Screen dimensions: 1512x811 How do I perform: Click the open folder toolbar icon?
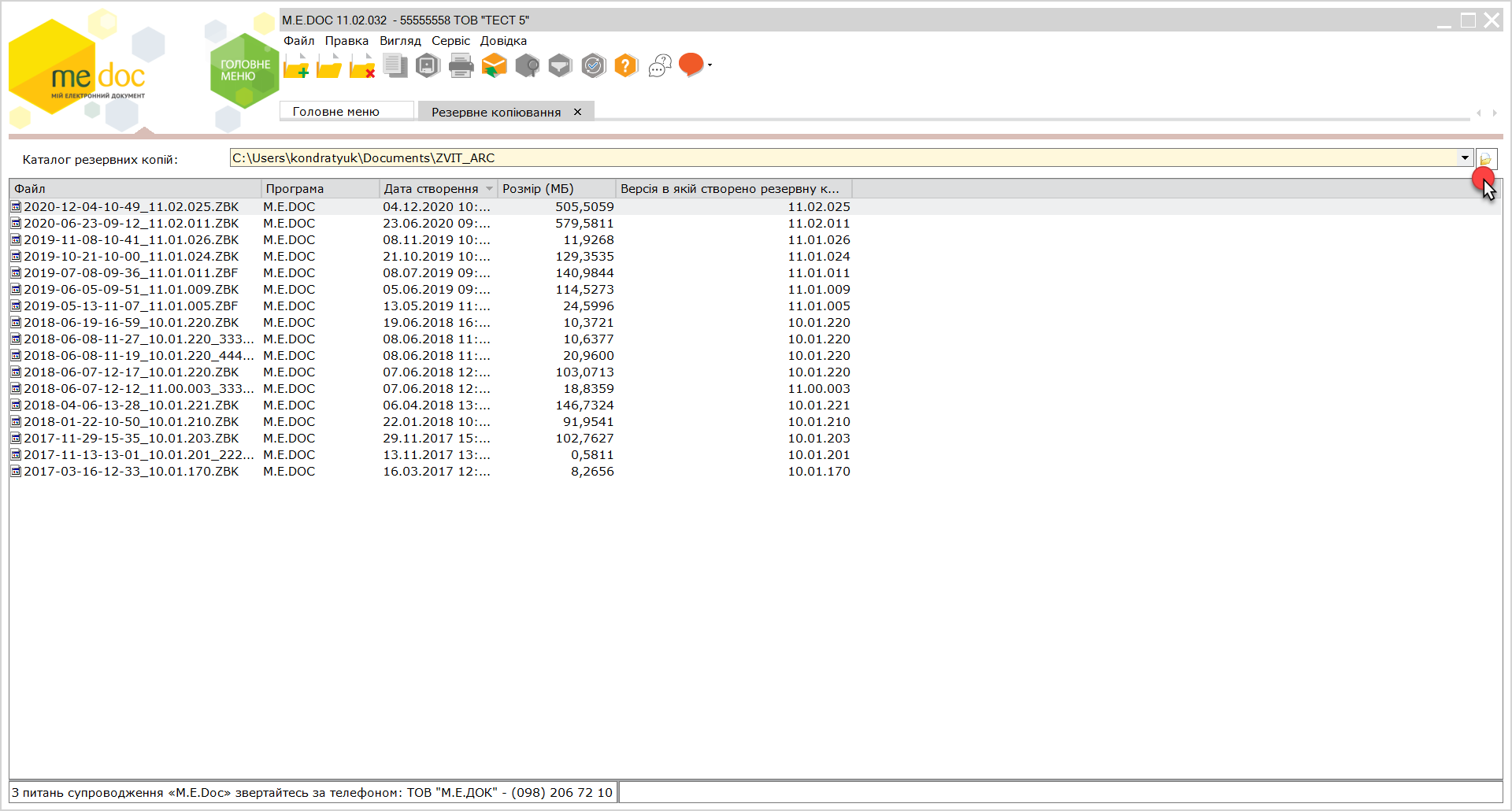329,66
